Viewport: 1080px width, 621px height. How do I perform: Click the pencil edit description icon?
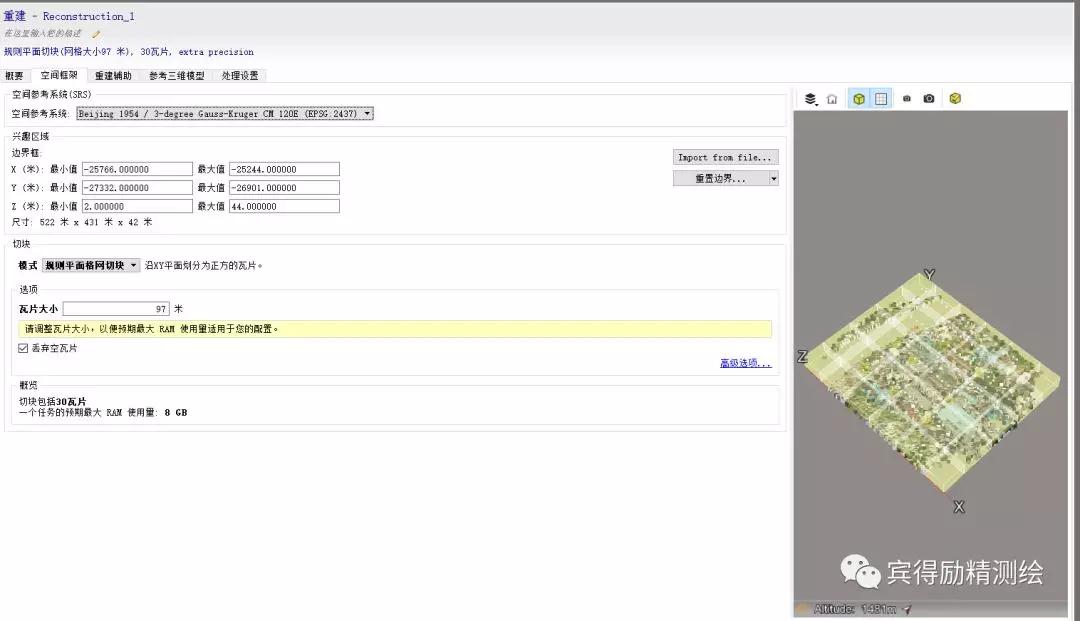coord(97,33)
